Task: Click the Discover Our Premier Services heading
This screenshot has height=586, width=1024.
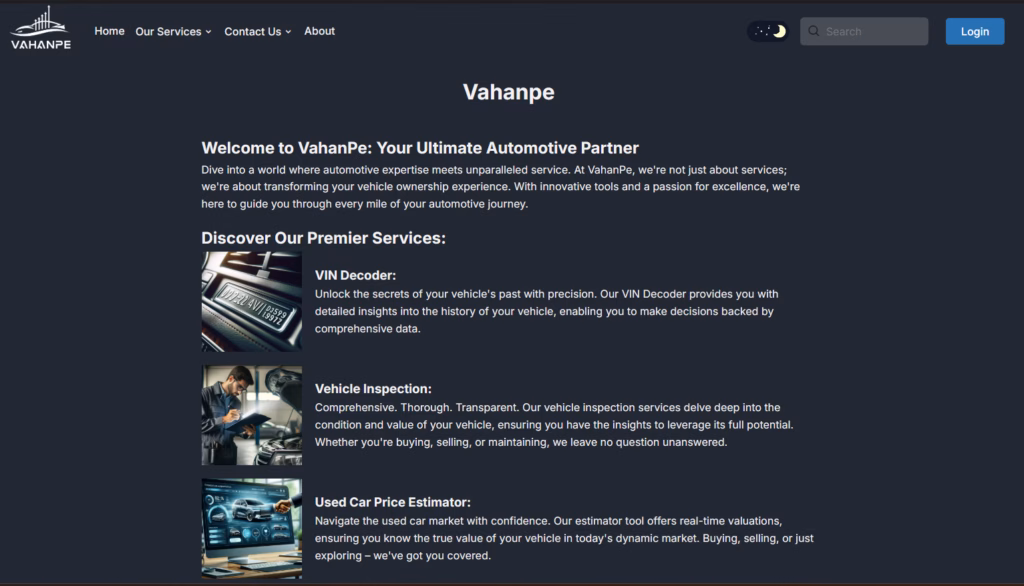Action: 323,238
